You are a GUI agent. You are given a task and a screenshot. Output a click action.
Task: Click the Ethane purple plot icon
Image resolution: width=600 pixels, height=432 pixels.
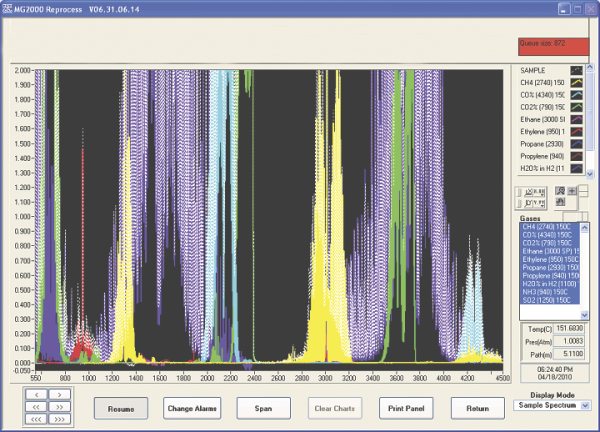pos(576,119)
